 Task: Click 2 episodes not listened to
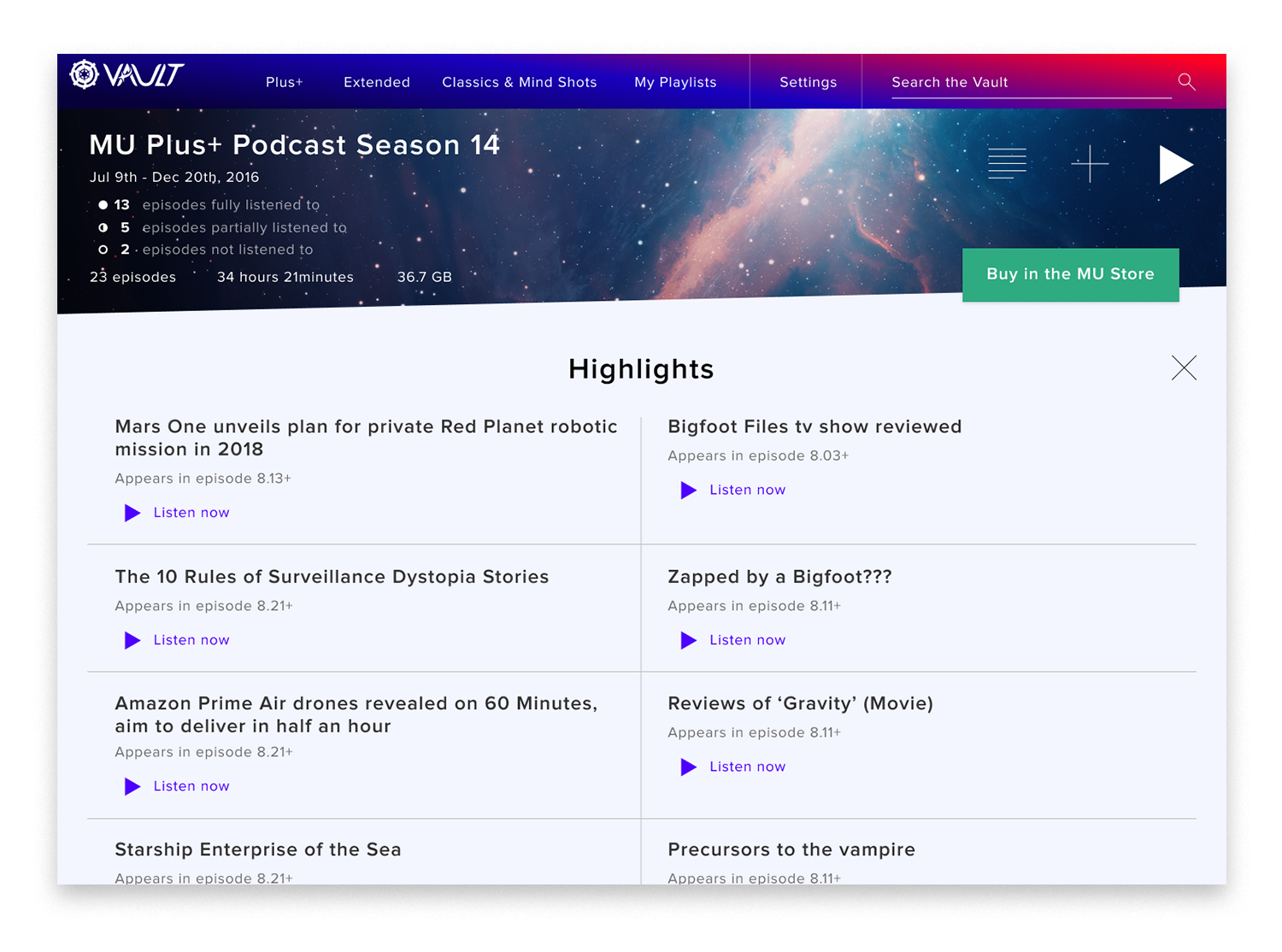pyautogui.click(x=205, y=250)
